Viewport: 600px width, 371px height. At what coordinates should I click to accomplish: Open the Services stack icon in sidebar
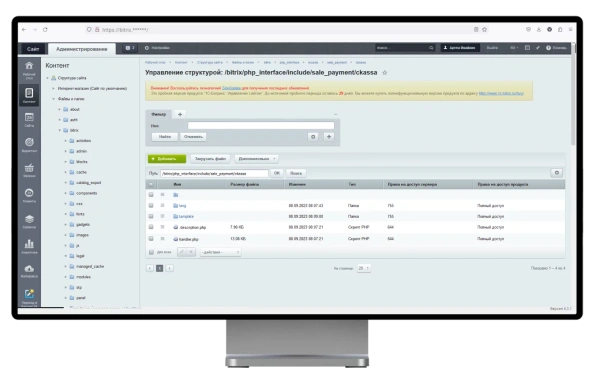[x=29, y=219]
